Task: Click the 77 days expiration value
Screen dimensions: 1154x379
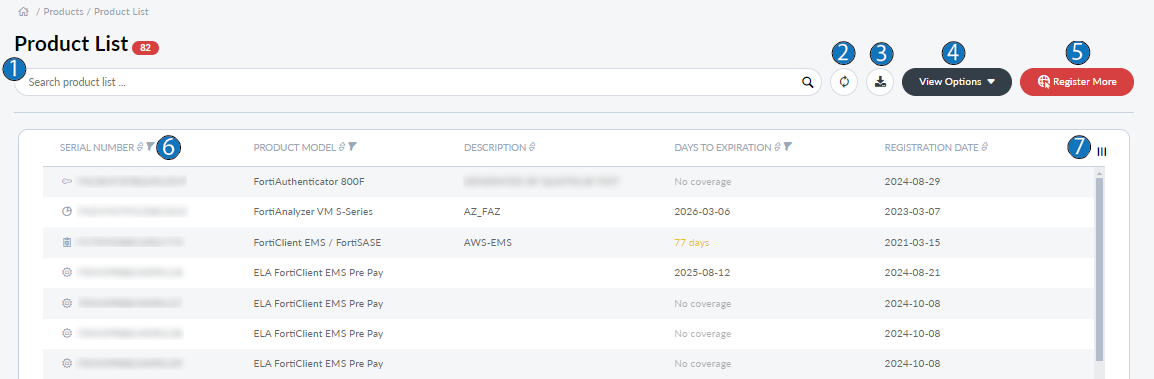Action: tap(692, 242)
